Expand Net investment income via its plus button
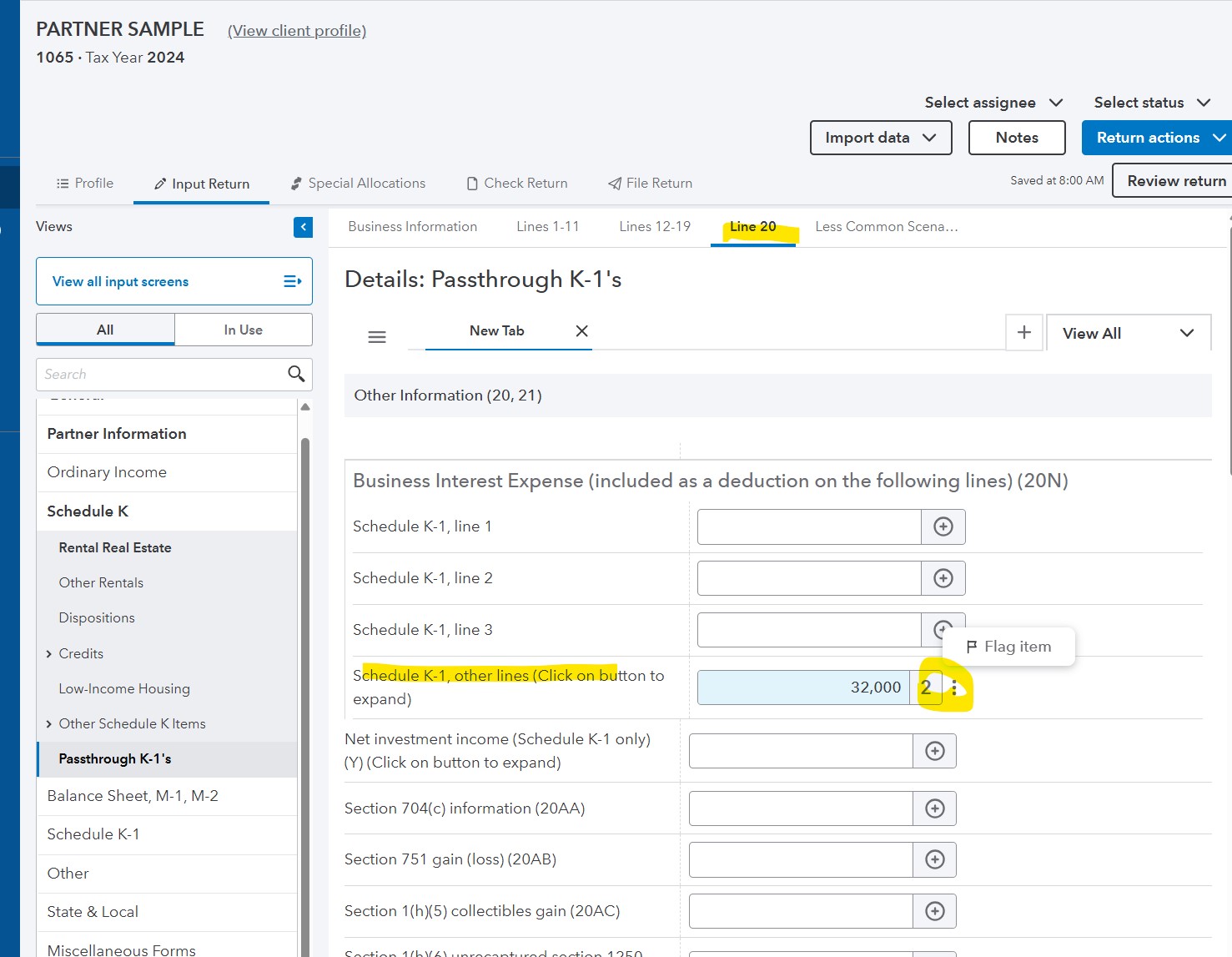This screenshot has width=1232, height=957. pos(934,750)
